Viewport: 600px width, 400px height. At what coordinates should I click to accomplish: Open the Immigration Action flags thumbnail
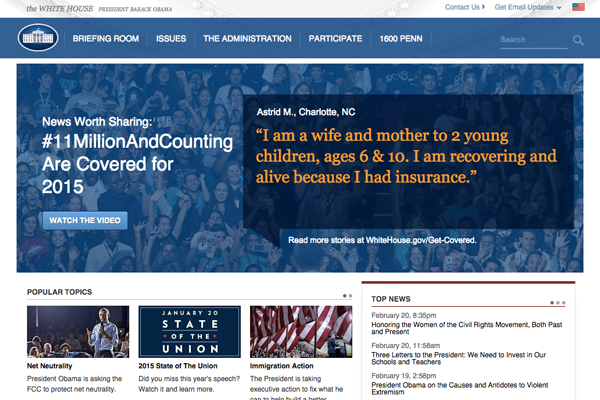coord(301,331)
